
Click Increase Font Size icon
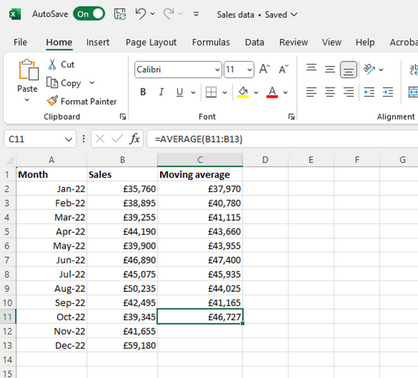265,69
